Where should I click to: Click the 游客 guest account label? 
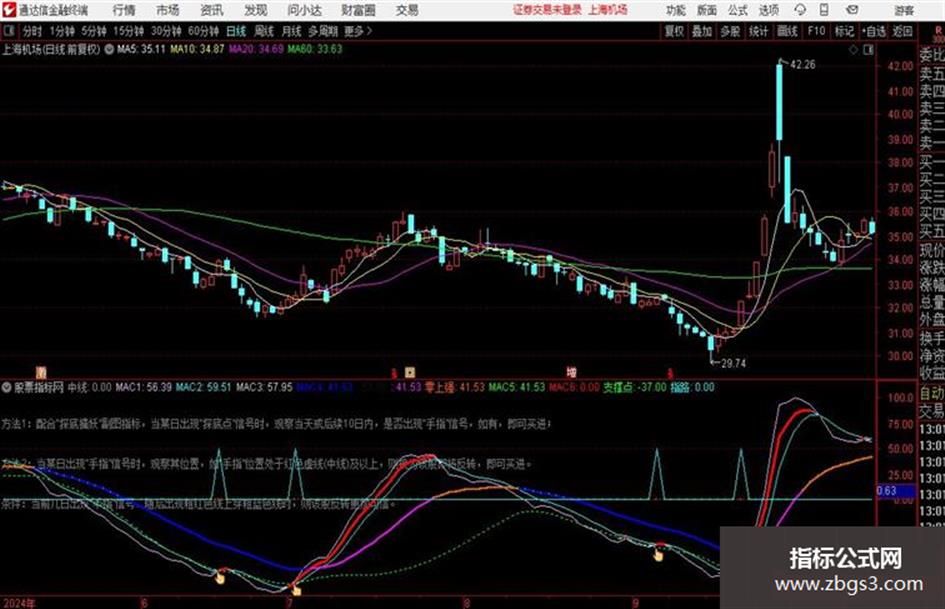[904, 10]
